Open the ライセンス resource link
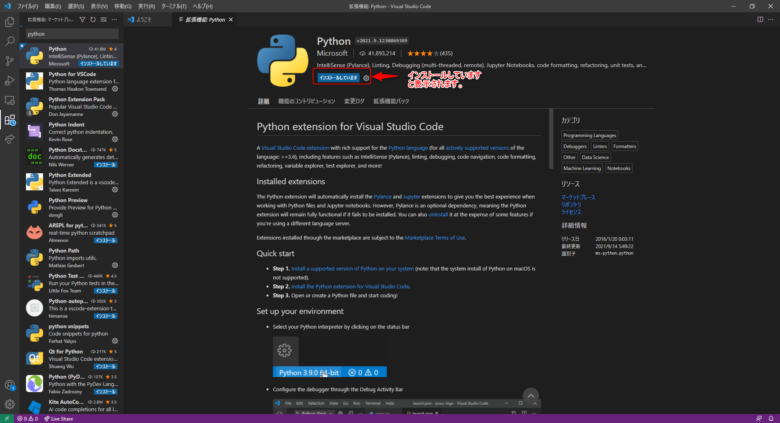This screenshot has width=780, height=423. [x=571, y=212]
